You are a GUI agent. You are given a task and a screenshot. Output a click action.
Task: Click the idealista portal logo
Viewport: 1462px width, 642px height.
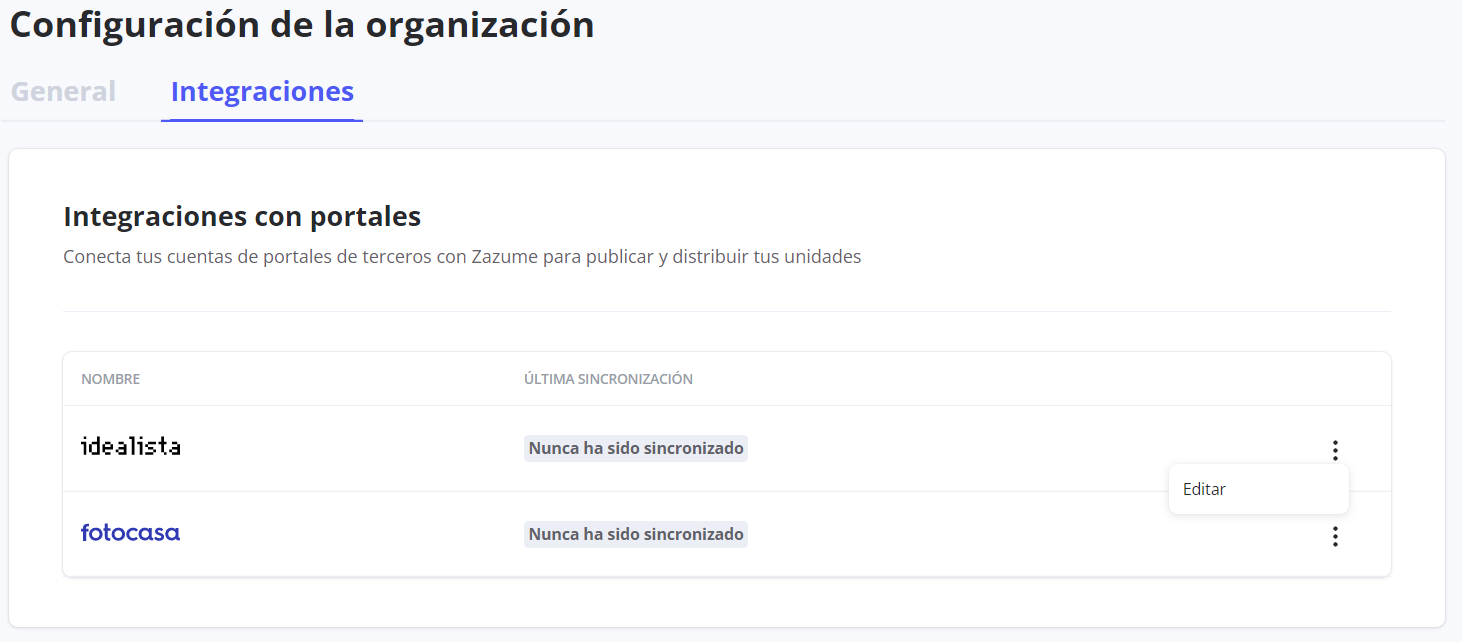(131, 447)
